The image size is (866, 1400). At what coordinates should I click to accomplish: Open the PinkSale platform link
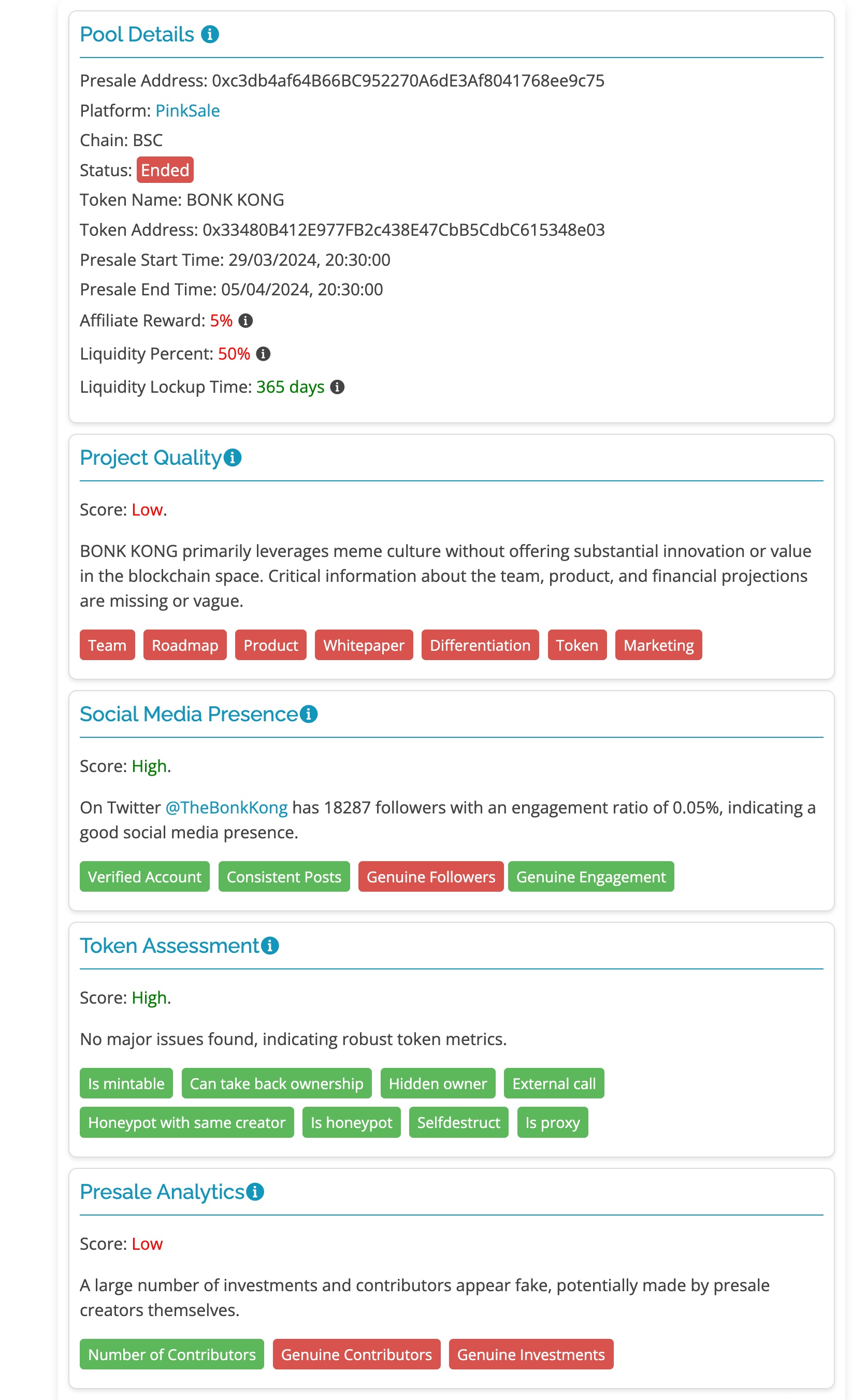coord(187,110)
